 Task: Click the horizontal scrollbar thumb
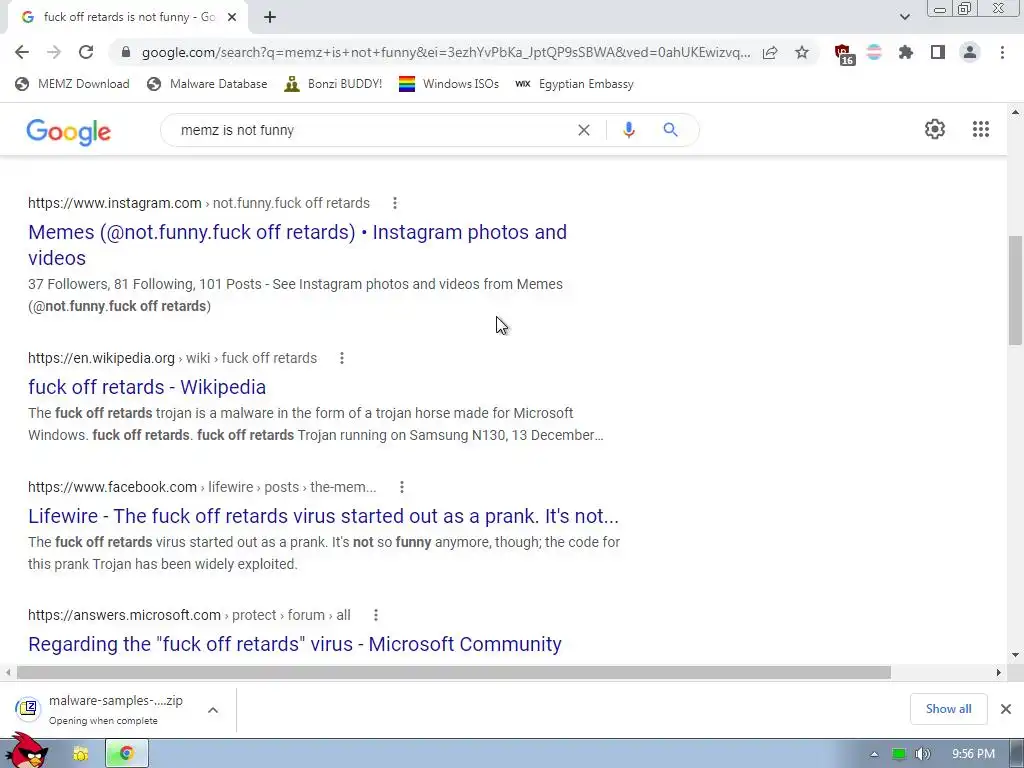(454, 672)
